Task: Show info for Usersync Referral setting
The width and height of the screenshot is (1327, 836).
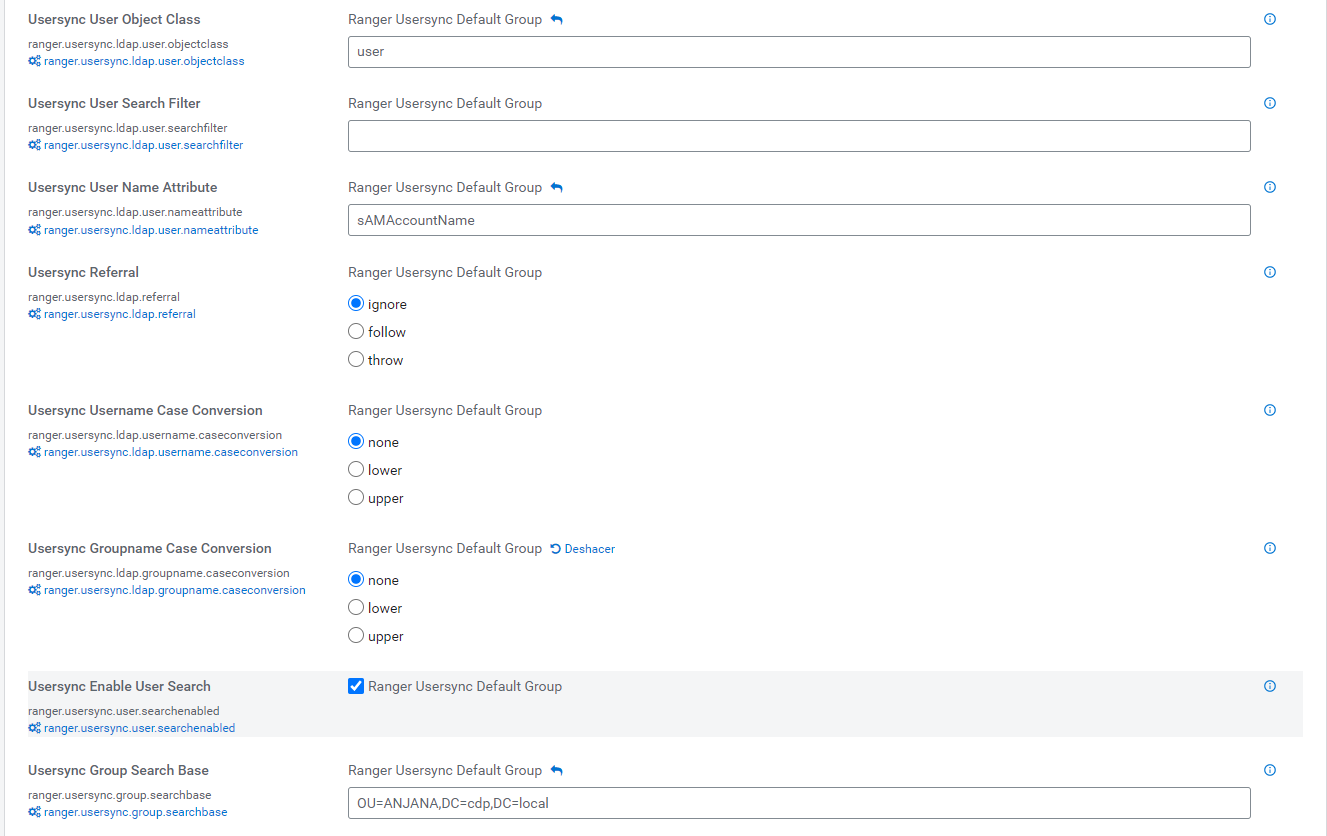Action: 1270,272
